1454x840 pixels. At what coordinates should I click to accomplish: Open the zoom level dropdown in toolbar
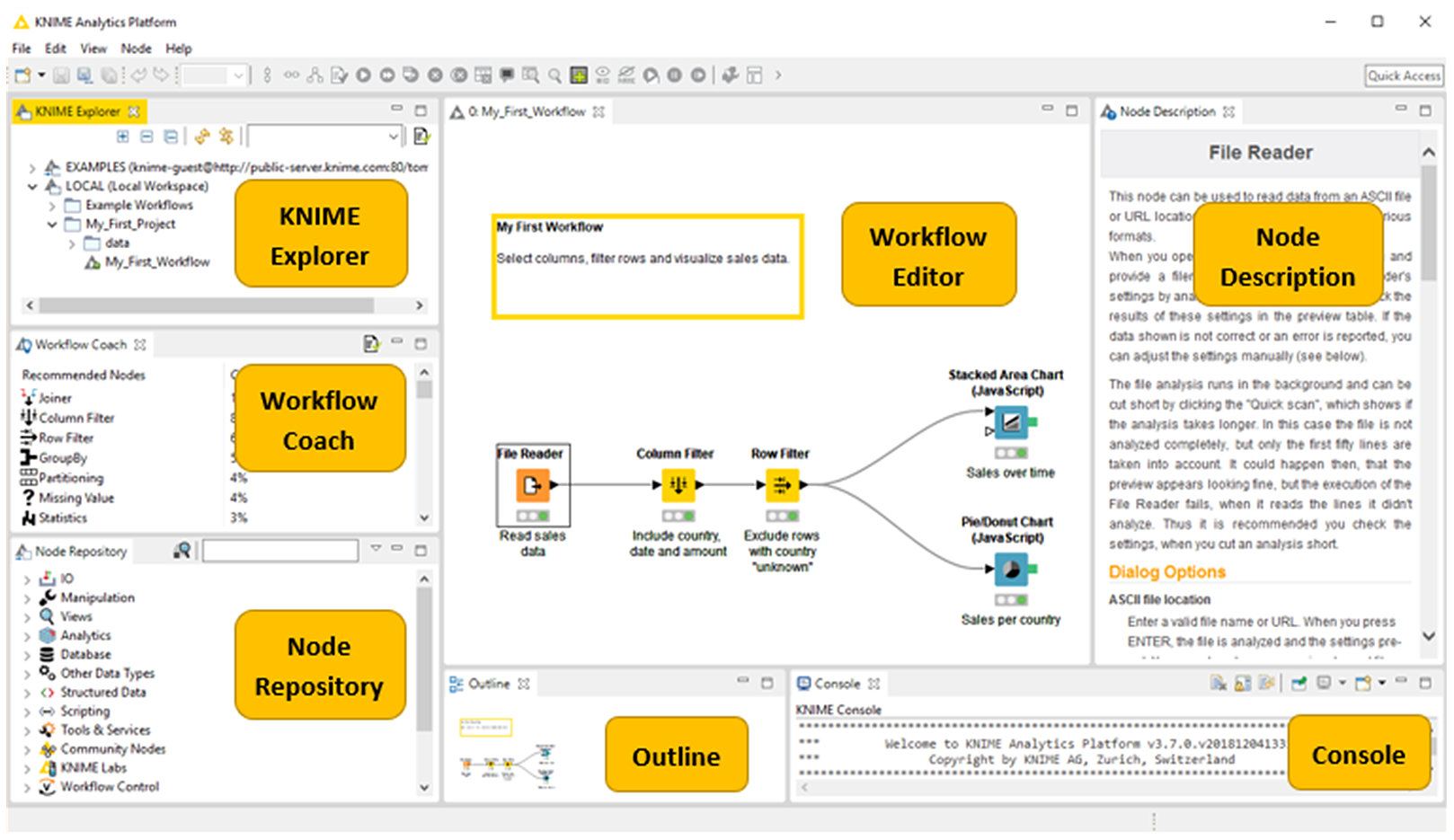click(x=238, y=75)
